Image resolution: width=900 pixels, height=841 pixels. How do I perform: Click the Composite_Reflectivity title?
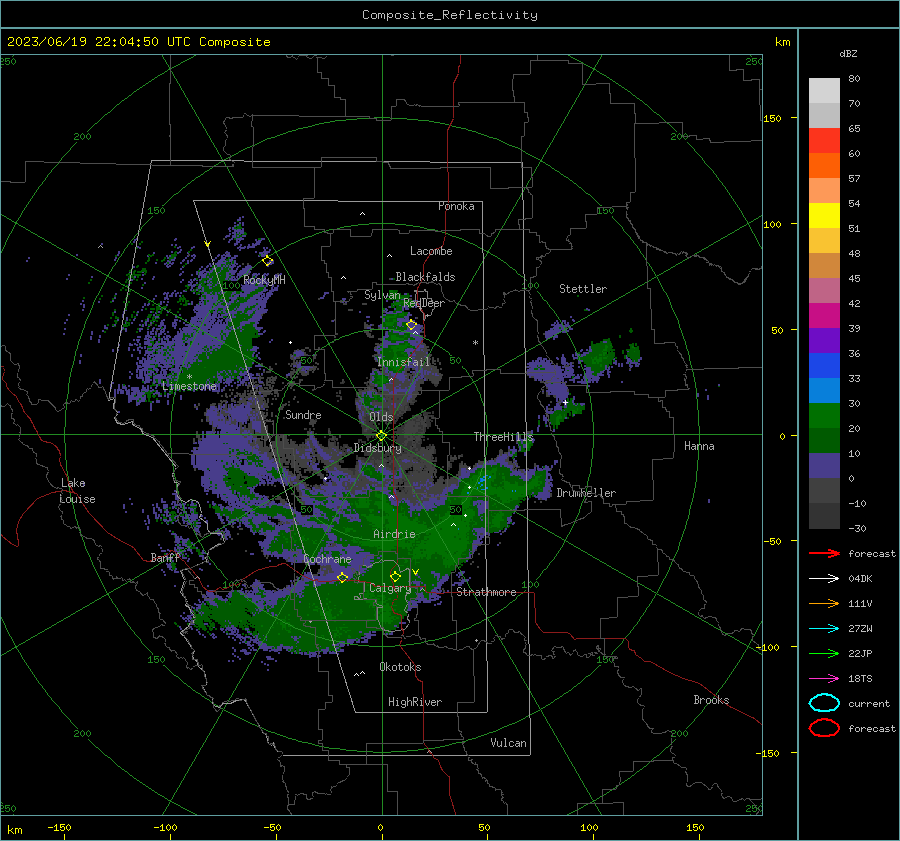pos(450,15)
